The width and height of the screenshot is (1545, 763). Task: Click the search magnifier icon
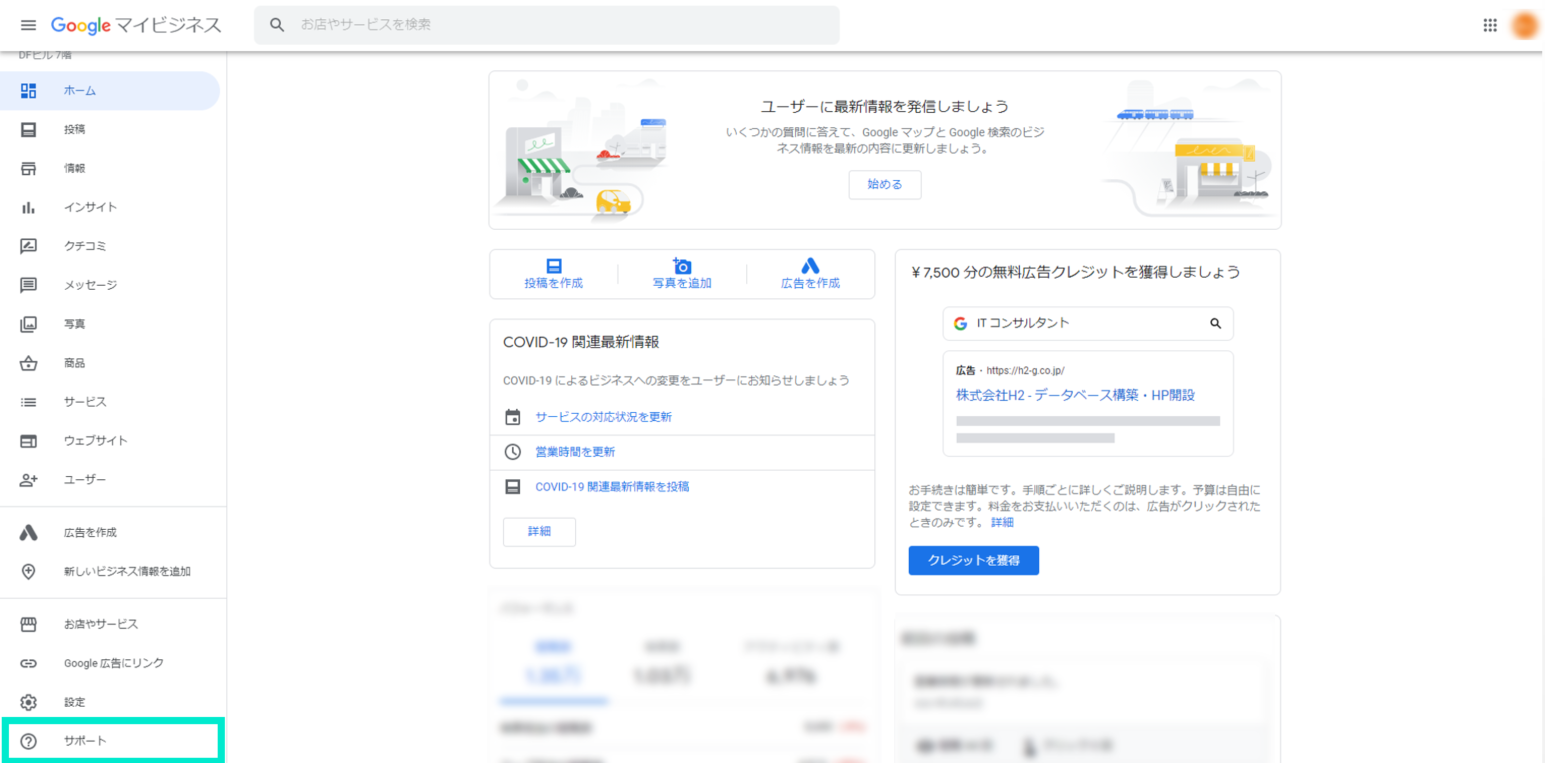(278, 24)
